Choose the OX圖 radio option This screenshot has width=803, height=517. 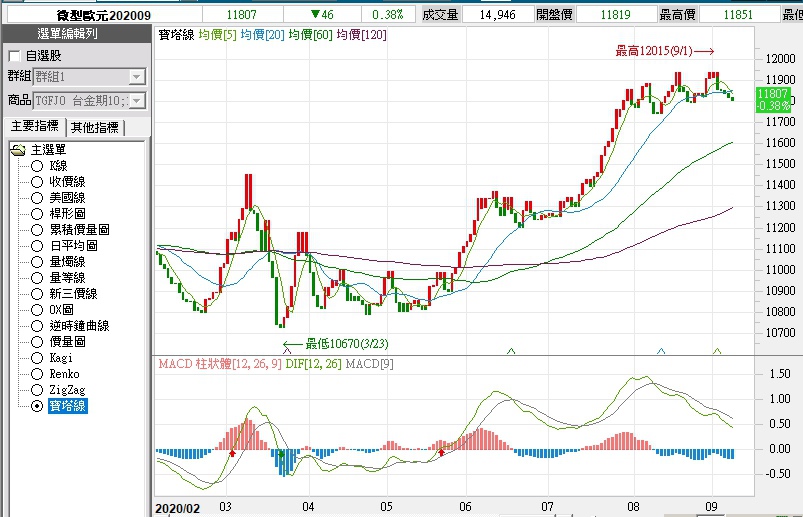pos(37,310)
